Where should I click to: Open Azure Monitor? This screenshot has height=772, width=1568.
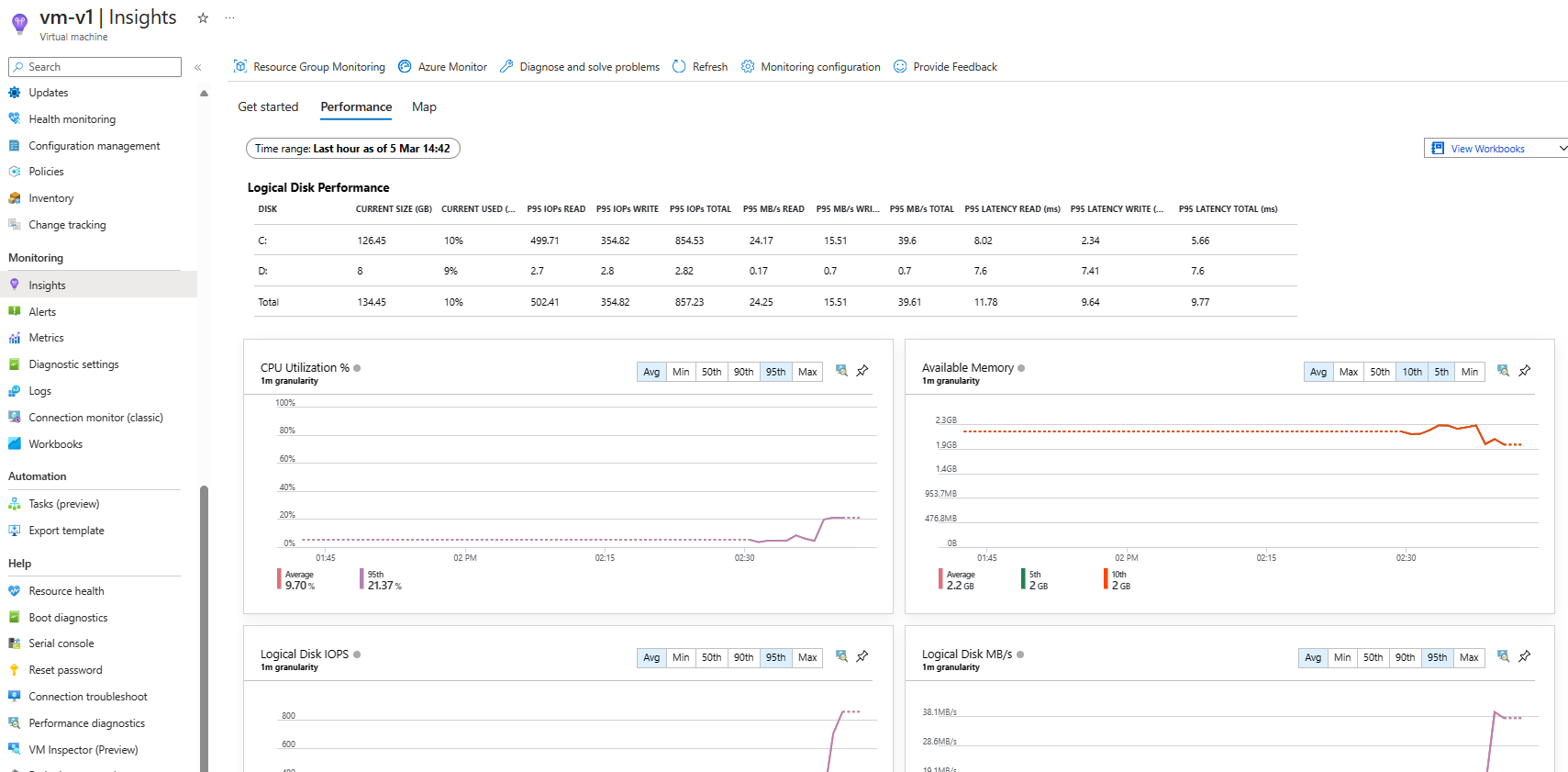[x=442, y=67]
